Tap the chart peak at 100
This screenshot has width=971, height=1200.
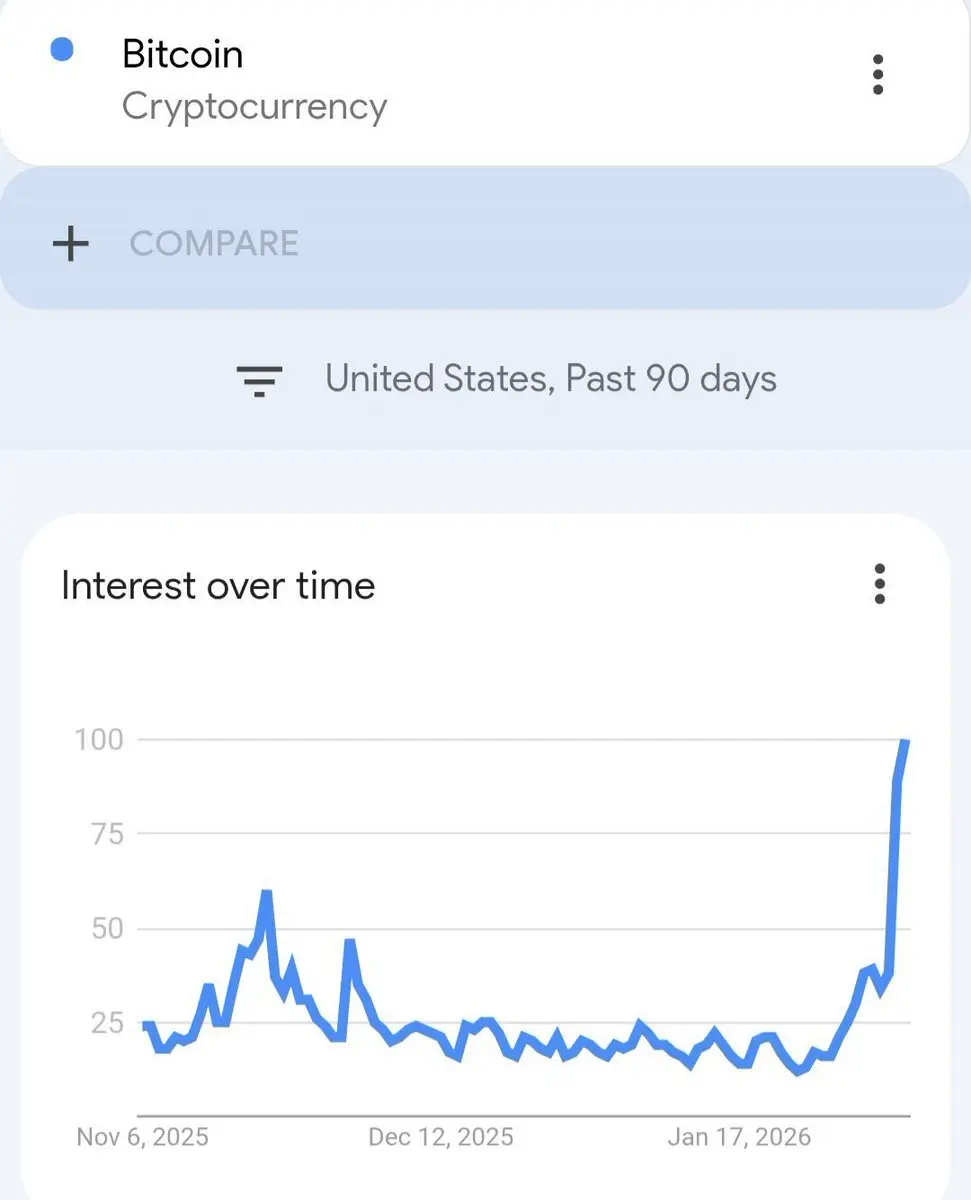tap(904, 742)
